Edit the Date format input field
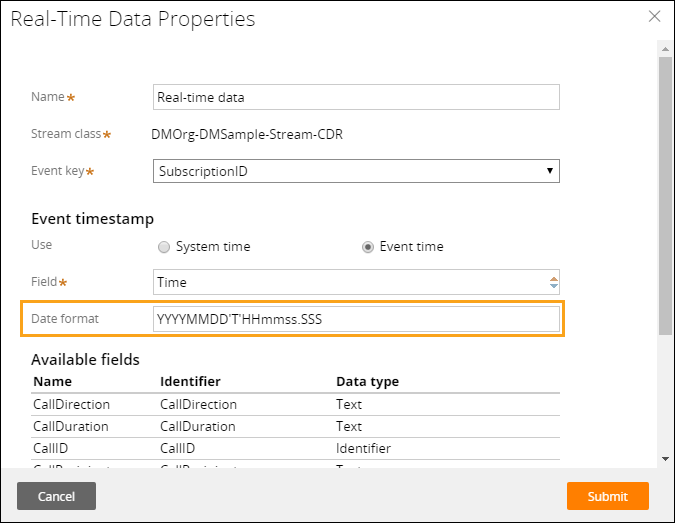Screen dimensions: 675x523 point(356,319)
